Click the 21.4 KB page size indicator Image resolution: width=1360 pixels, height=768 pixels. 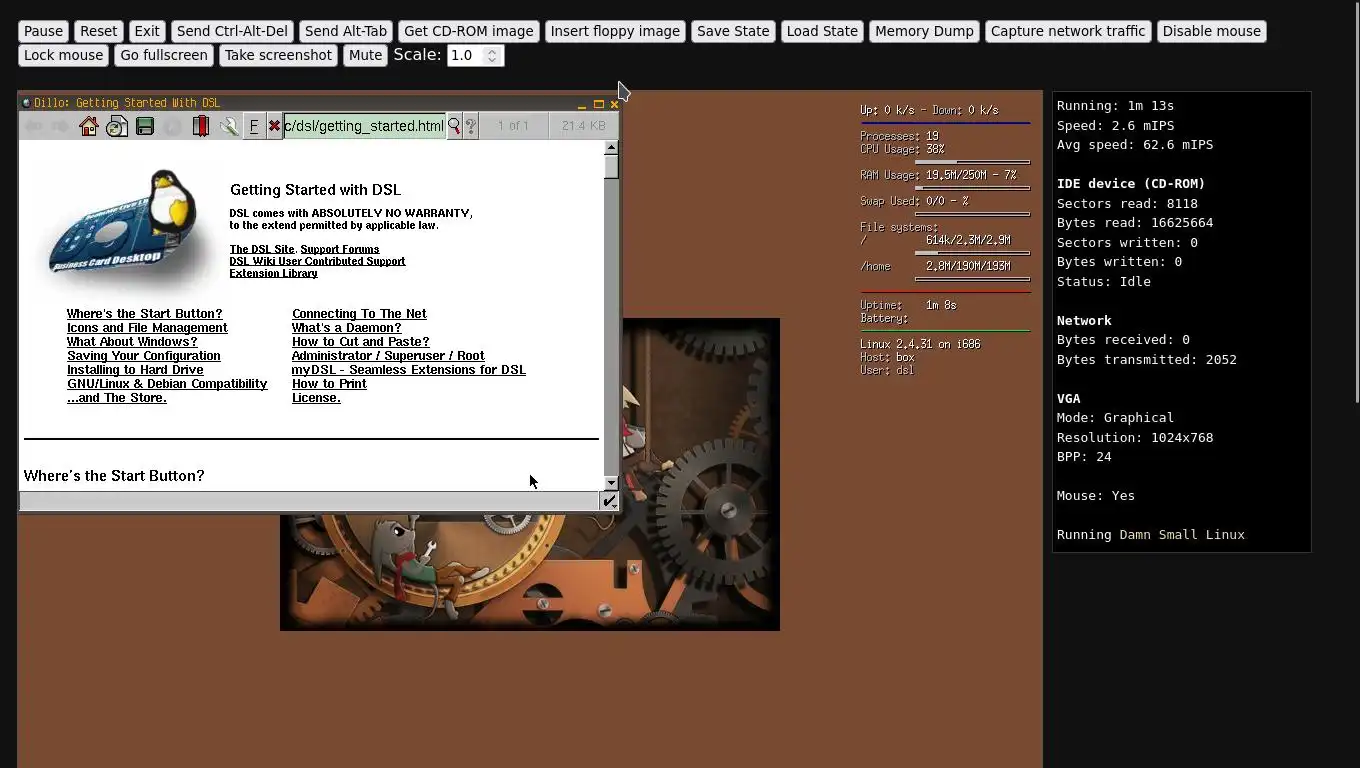tap(583, 126)
